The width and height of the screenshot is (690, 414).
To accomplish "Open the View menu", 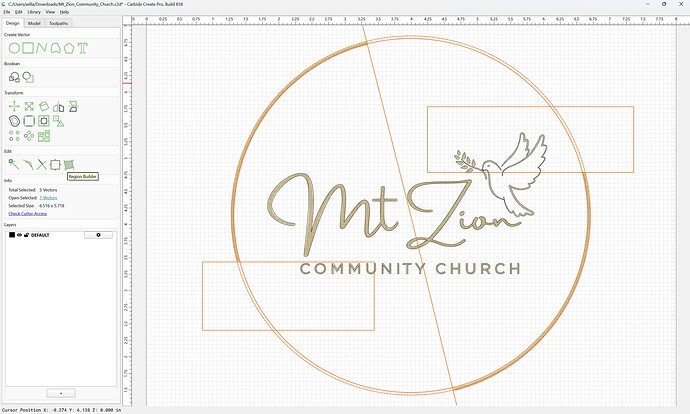I will coord(50,12).
